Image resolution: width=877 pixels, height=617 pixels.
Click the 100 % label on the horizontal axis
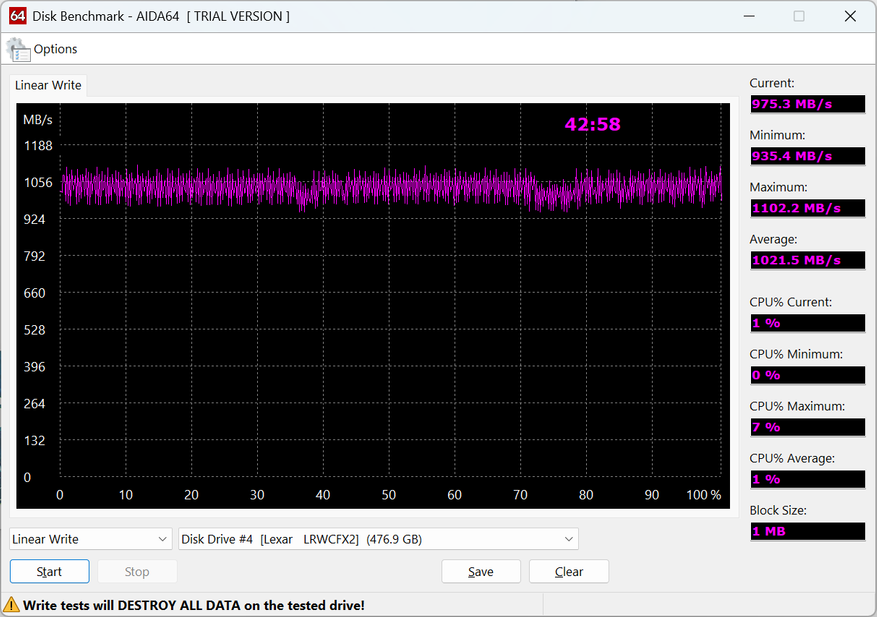(704, 494)
